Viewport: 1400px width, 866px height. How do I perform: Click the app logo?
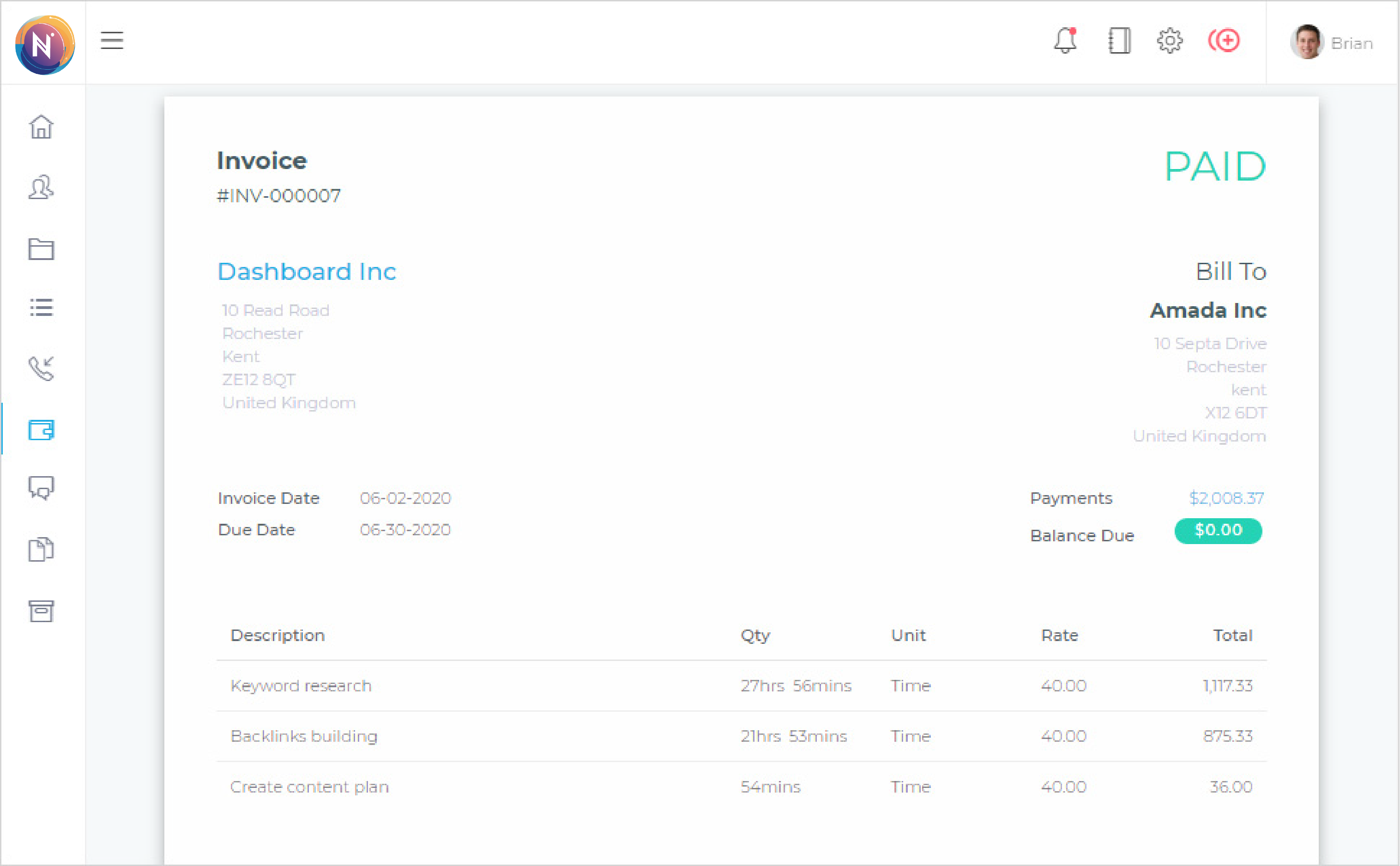coord(45,45)
